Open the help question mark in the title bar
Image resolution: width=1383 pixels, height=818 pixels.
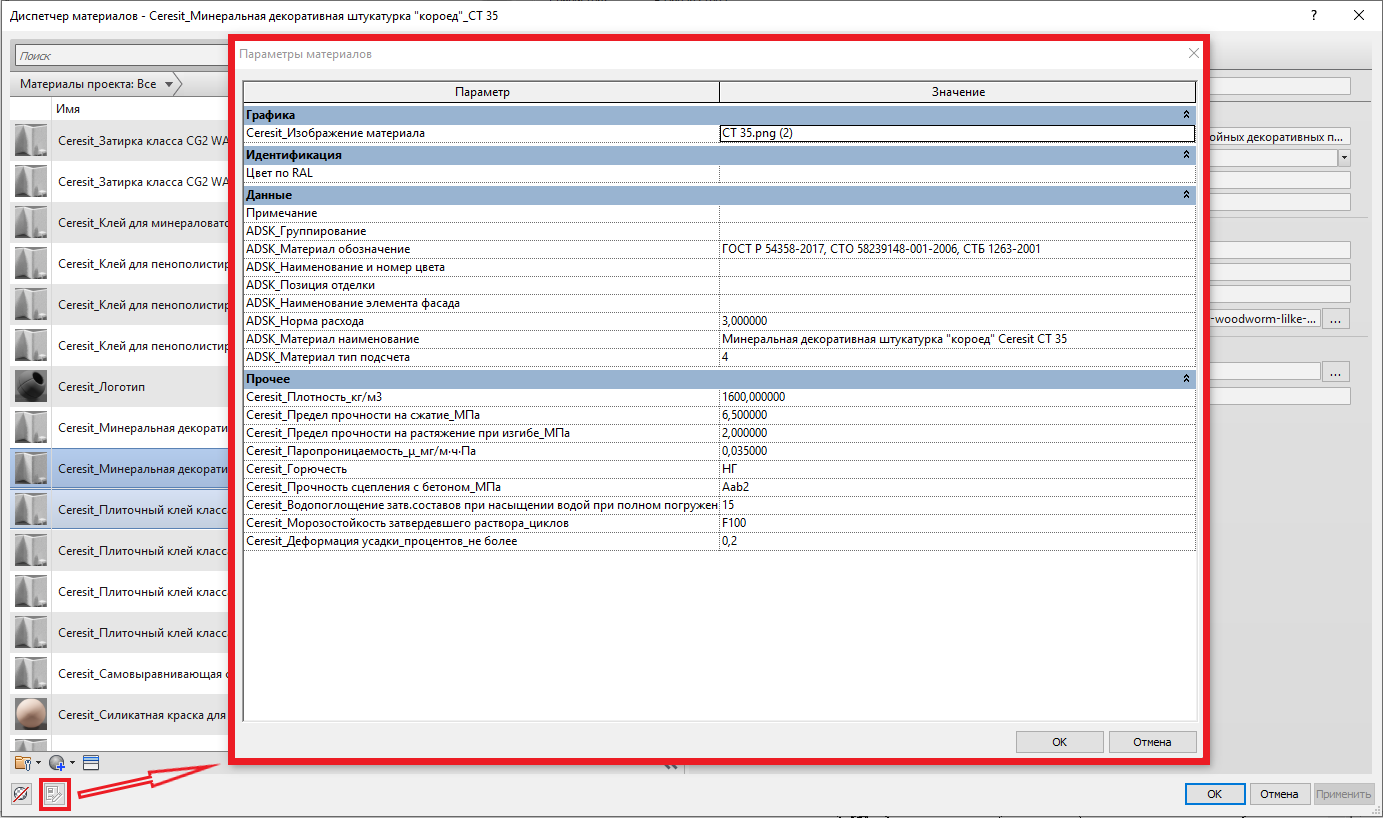(1312, 16)
